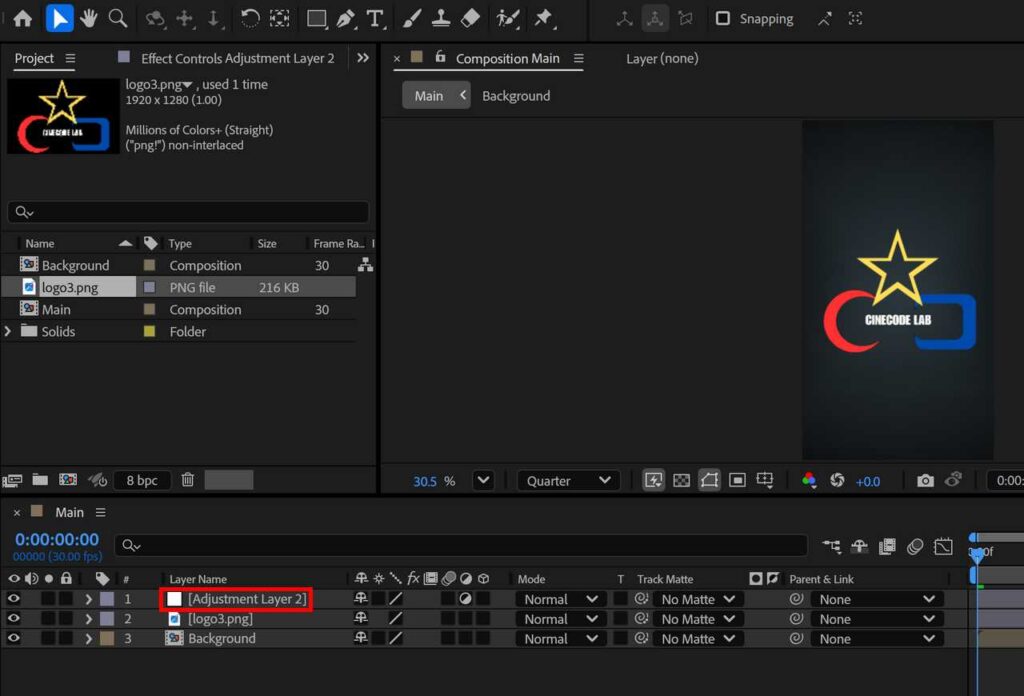This screenshot has width=1024, height=696.
Task: Open the Layer (none) panel tab
Action: point(662,58)
